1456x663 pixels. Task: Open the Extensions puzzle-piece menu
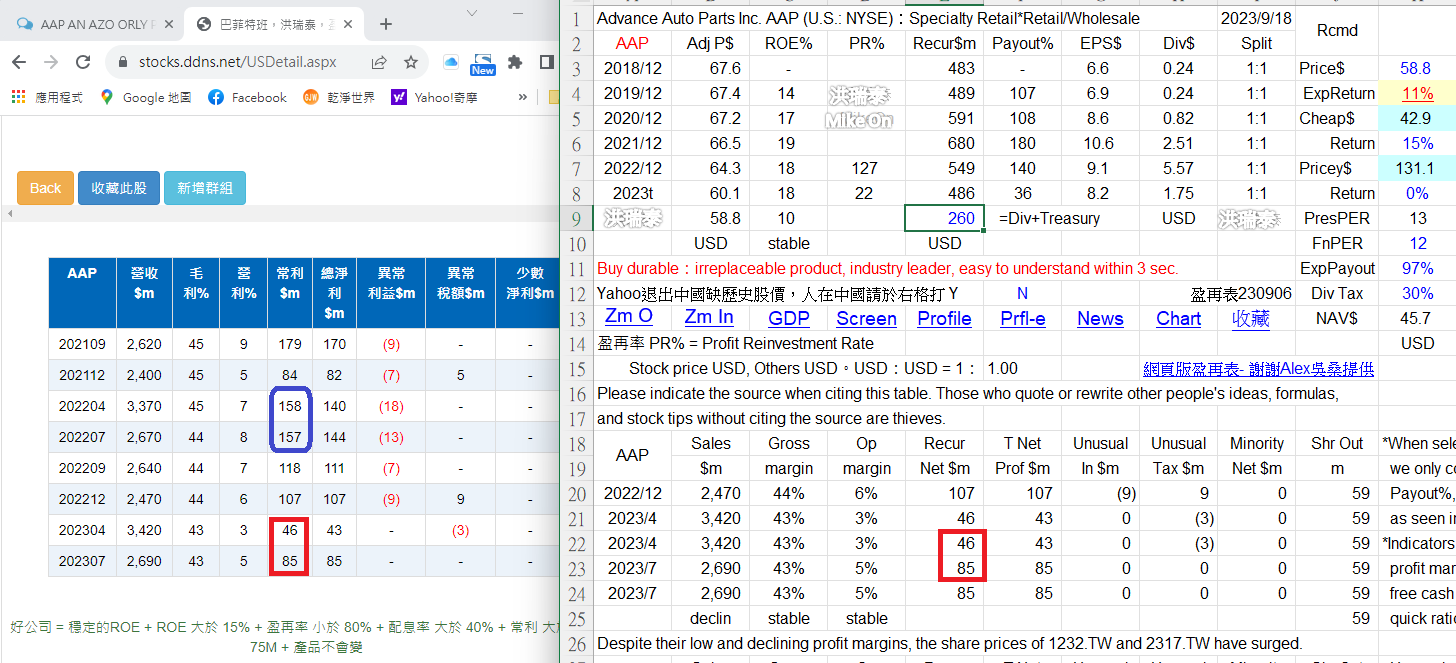[x=515, y=62]
